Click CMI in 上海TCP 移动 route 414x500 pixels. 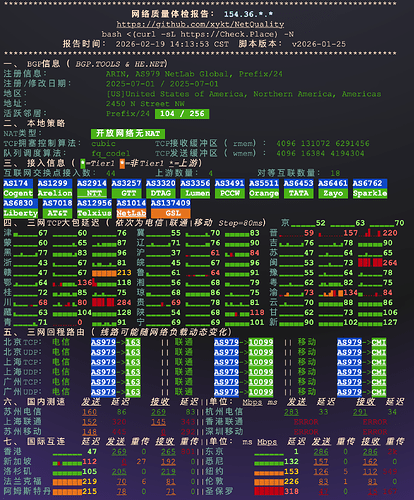pyautogui.click(x=379, y=362)
